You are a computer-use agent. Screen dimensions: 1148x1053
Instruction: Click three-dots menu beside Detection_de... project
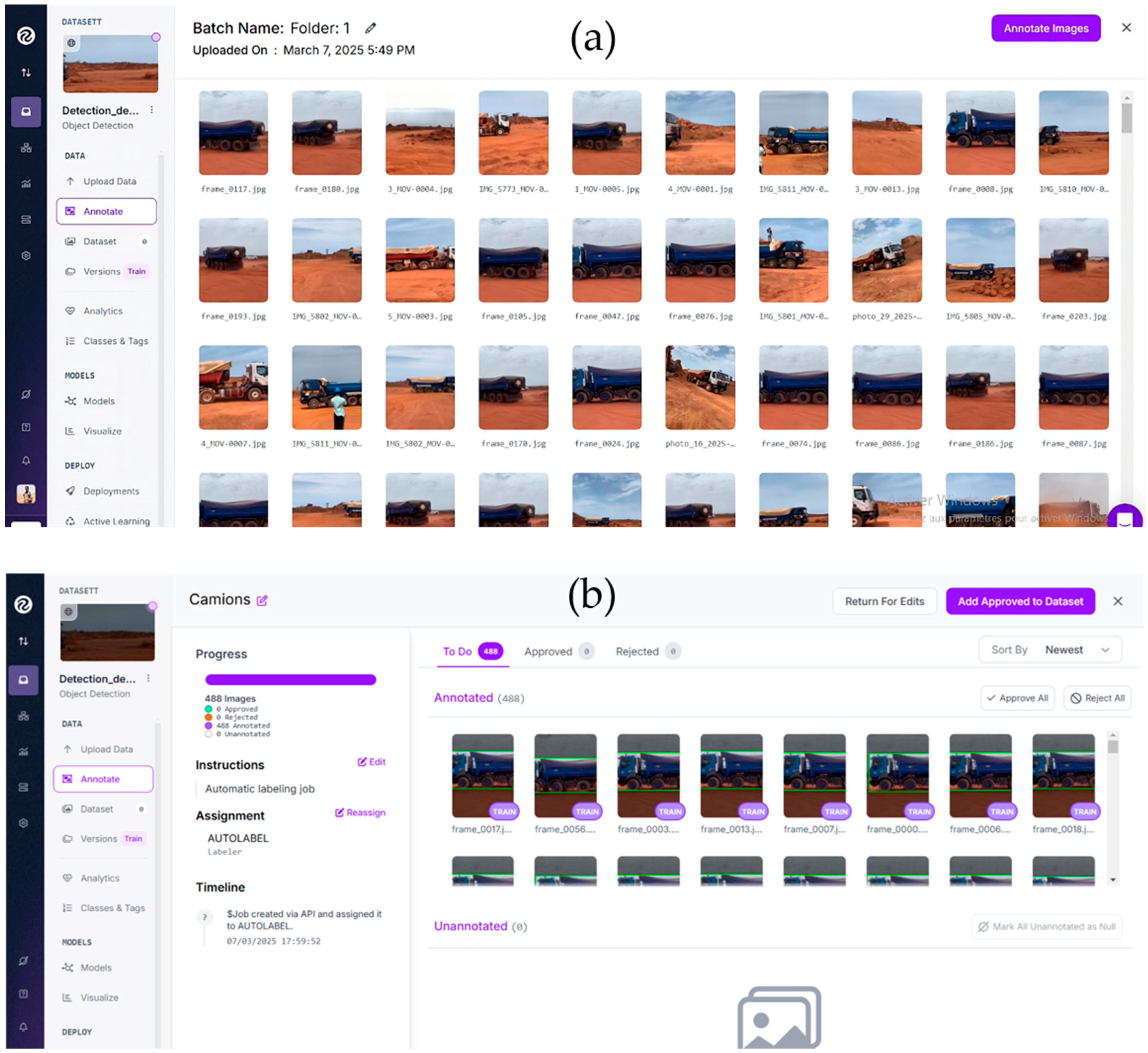[152, 110]
